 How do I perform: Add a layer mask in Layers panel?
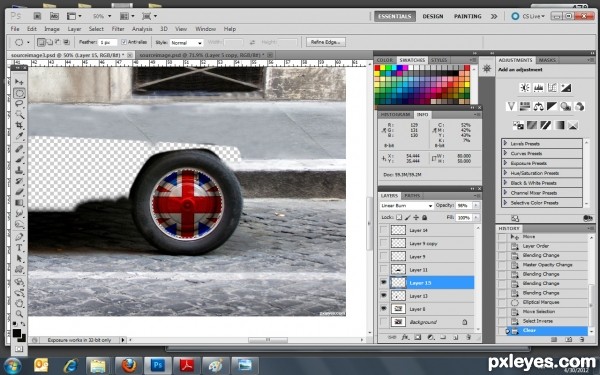[417, 338]
